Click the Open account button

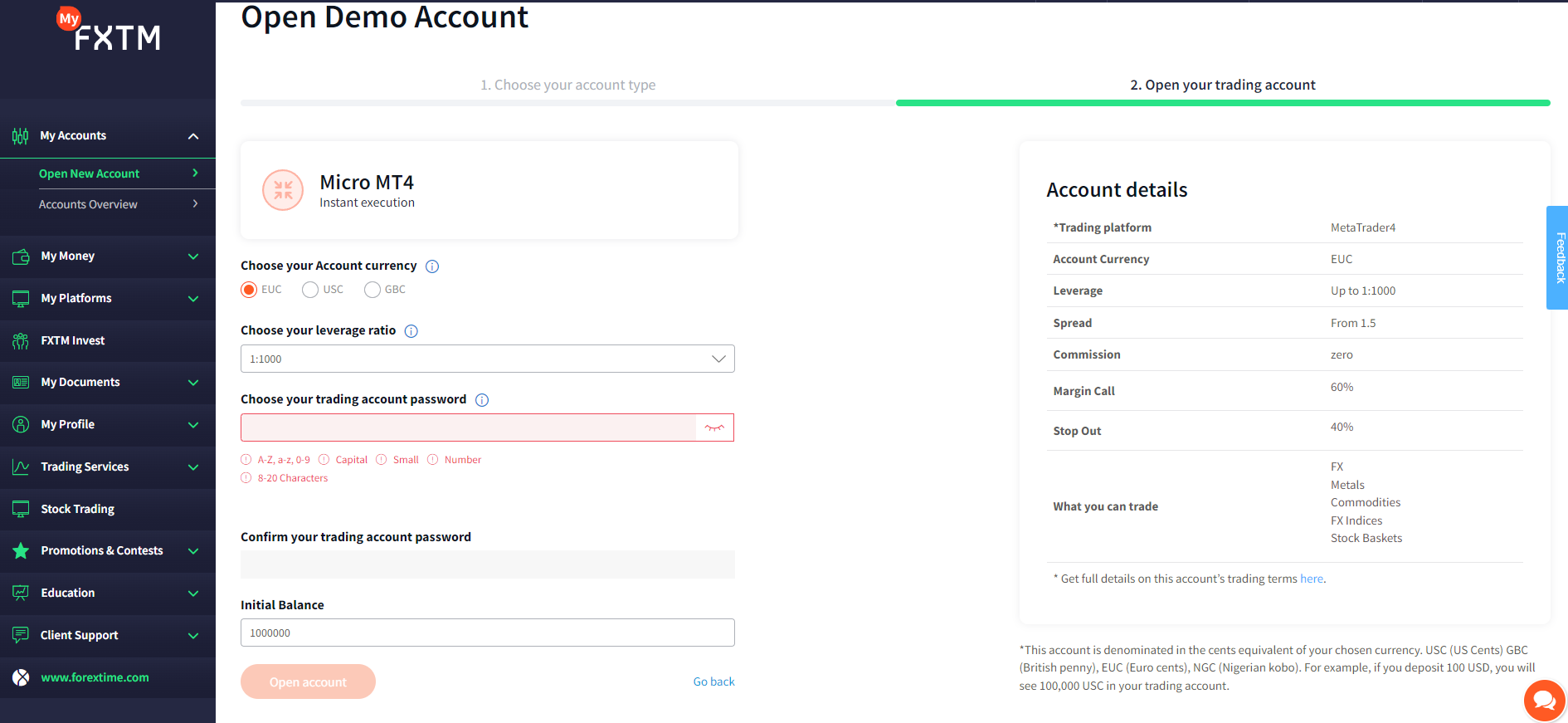[308, 681]
